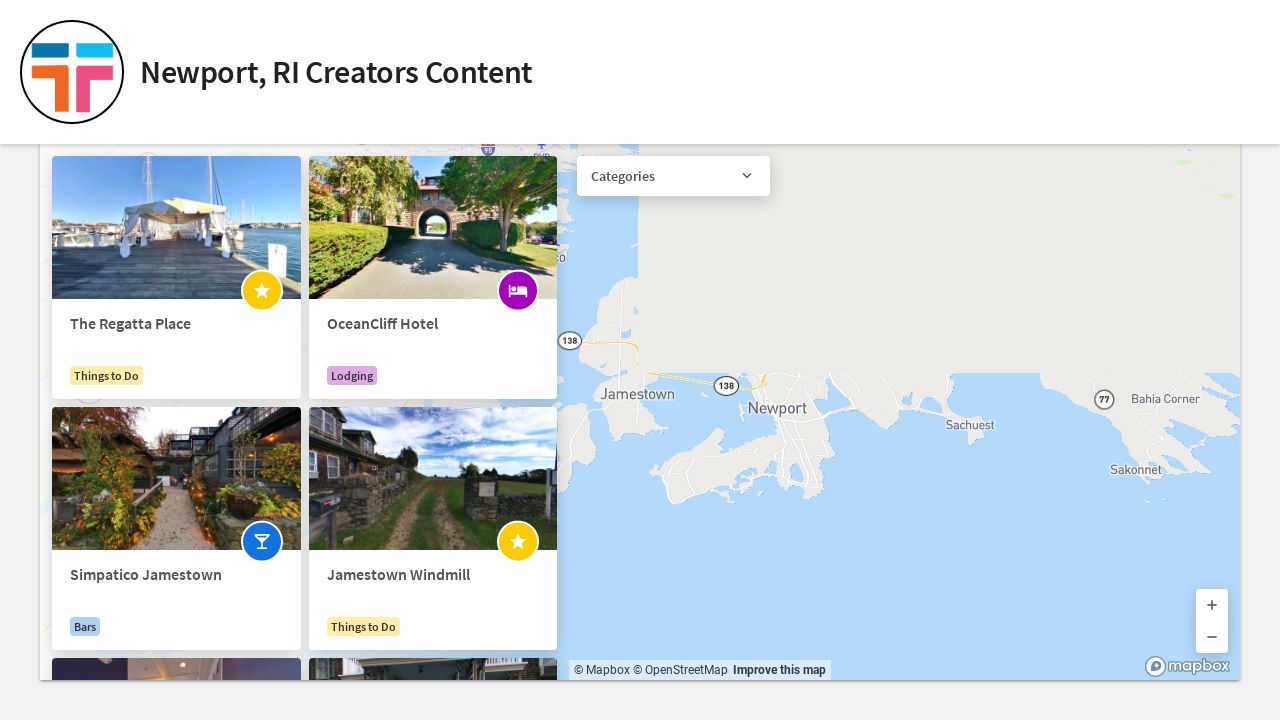Select the Things to Do tag on The Regatta Place
1280x720 pixels.
click(x=106, y=375)
